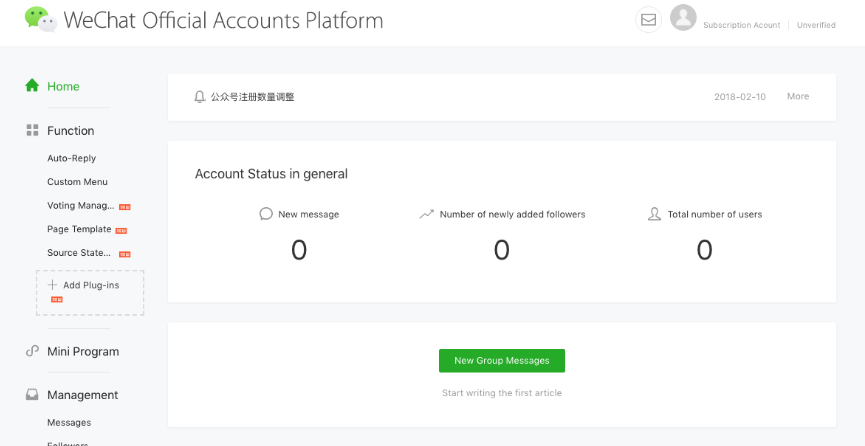Click the user avatar profile icon
The image size is (865, 446).
click(683, 18)
